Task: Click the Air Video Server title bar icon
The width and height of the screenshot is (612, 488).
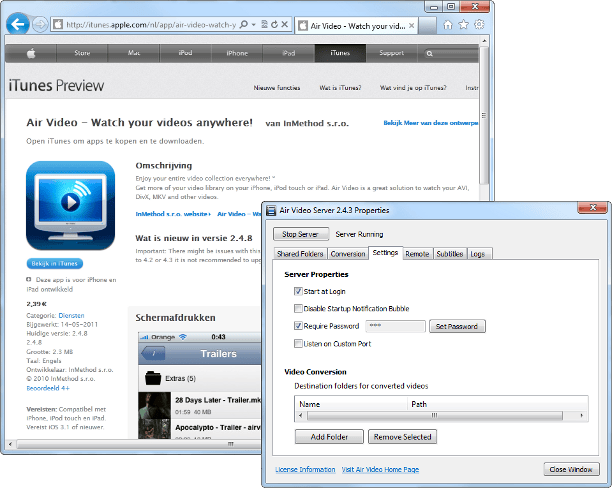Action: pos(271,210)
